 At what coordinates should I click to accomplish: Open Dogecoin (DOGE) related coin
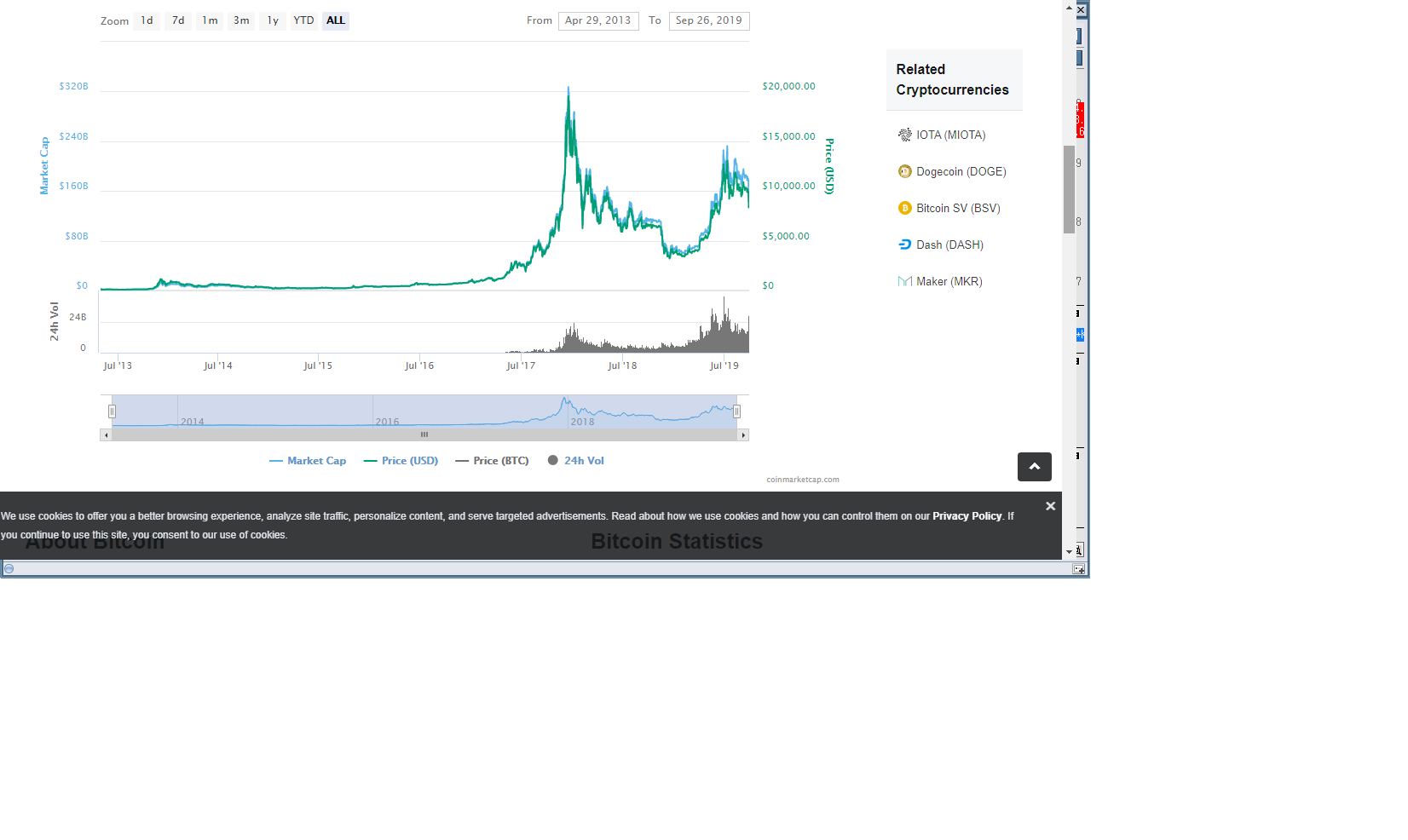tap(961, 171)
